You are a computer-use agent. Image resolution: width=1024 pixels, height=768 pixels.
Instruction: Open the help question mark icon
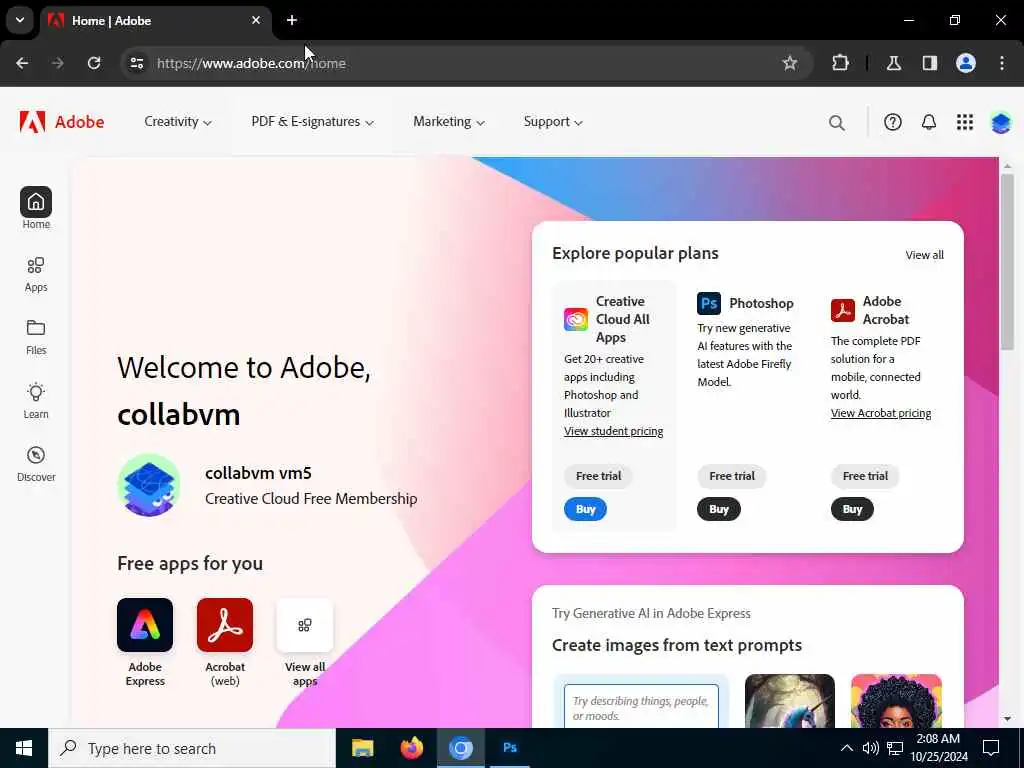(893, 122)
